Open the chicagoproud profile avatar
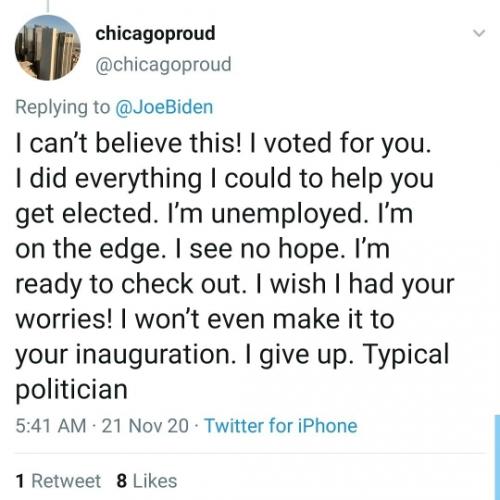 pyautogui.click(x=48, y=48)
